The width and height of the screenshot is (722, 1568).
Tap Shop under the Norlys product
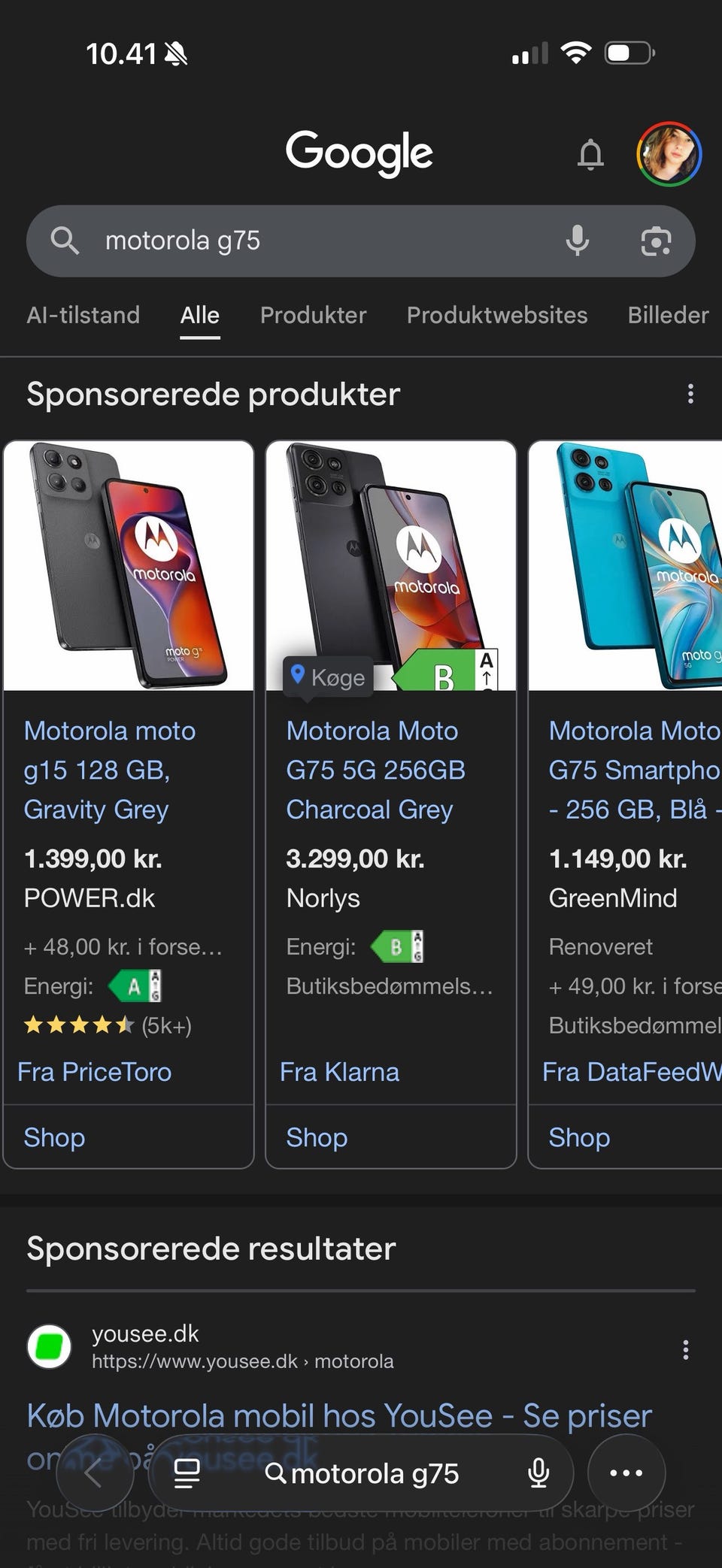click(x=317, y=1137)
